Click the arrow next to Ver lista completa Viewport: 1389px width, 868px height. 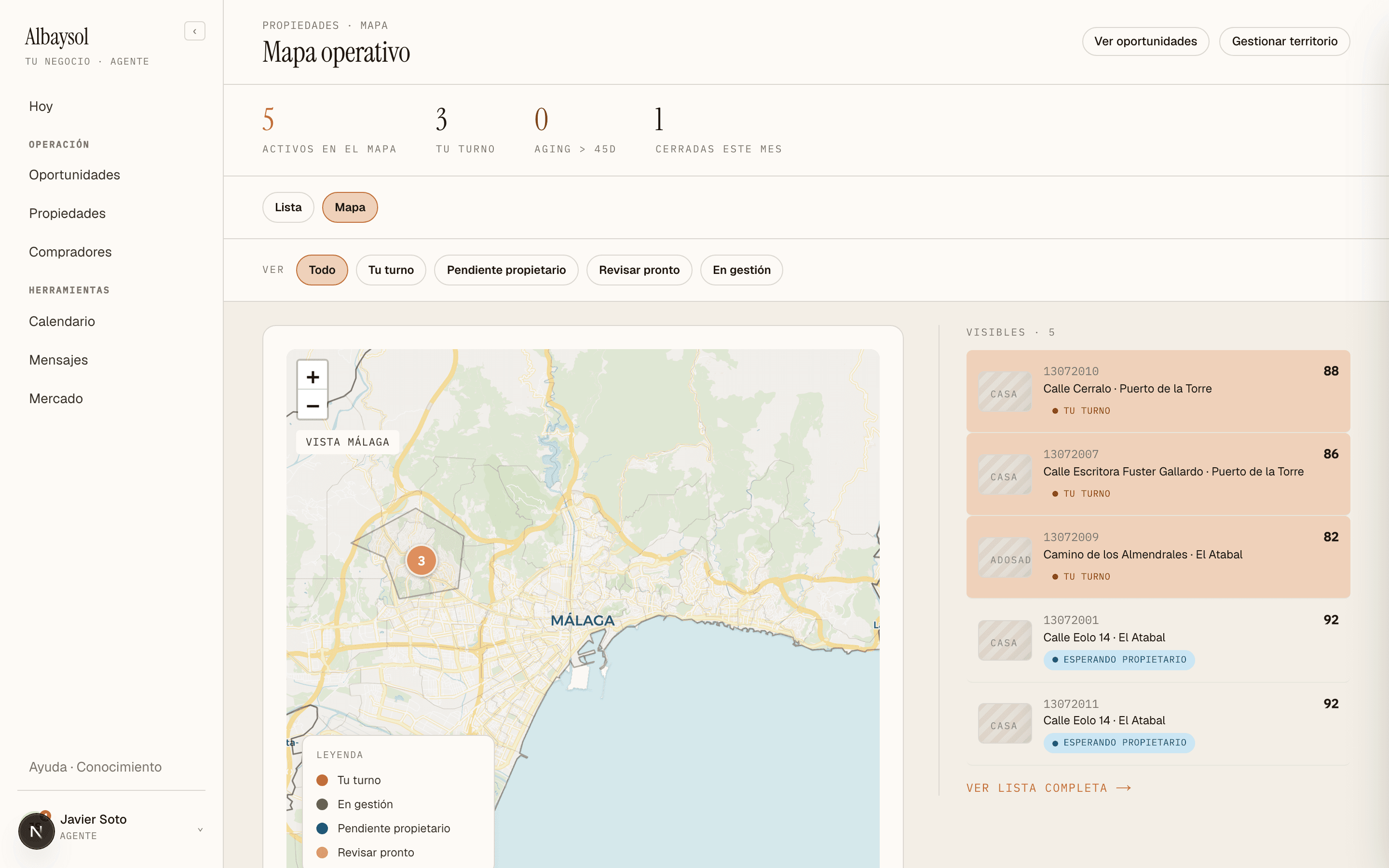click(1124, 788)
